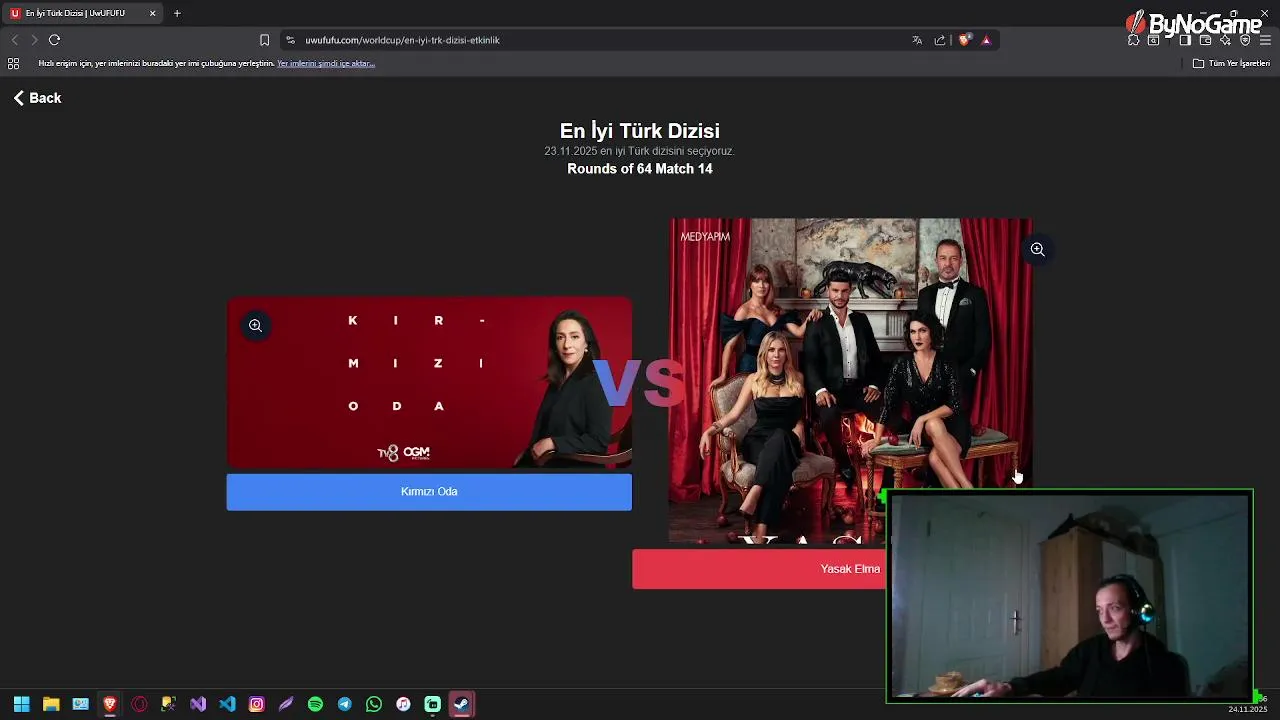Vote for Yasak Elma red button
This screenshot has width=1280, height=720.
click(759, 569)
